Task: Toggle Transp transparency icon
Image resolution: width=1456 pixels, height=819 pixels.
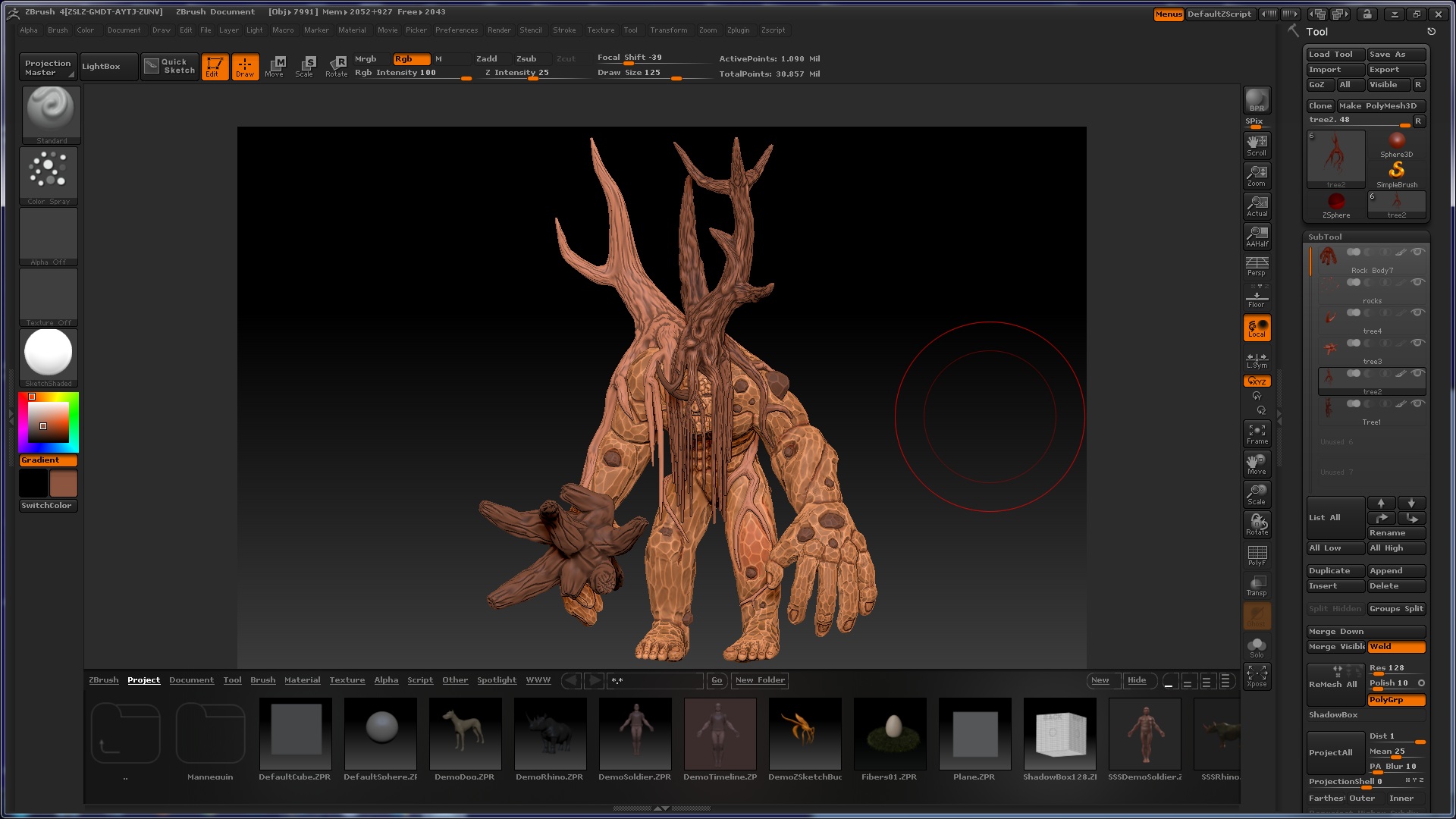Action: tap(1257, 585)
